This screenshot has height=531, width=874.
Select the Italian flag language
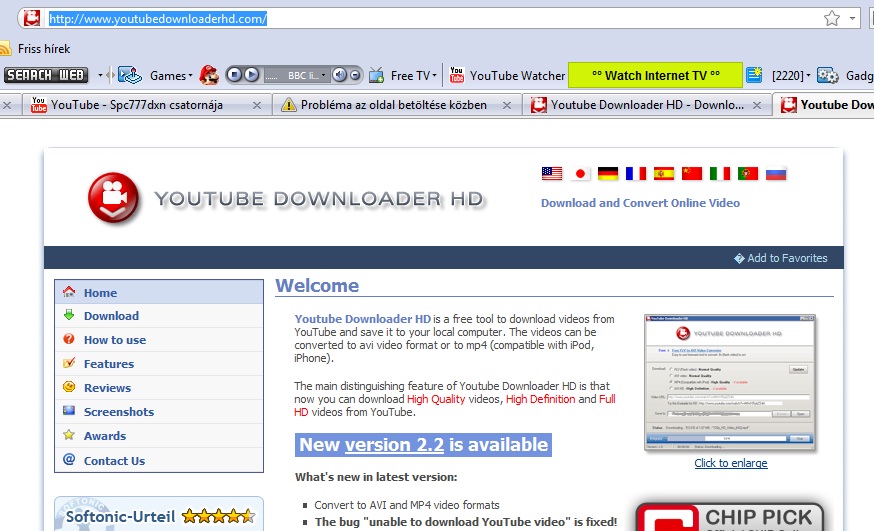[720, 173]
